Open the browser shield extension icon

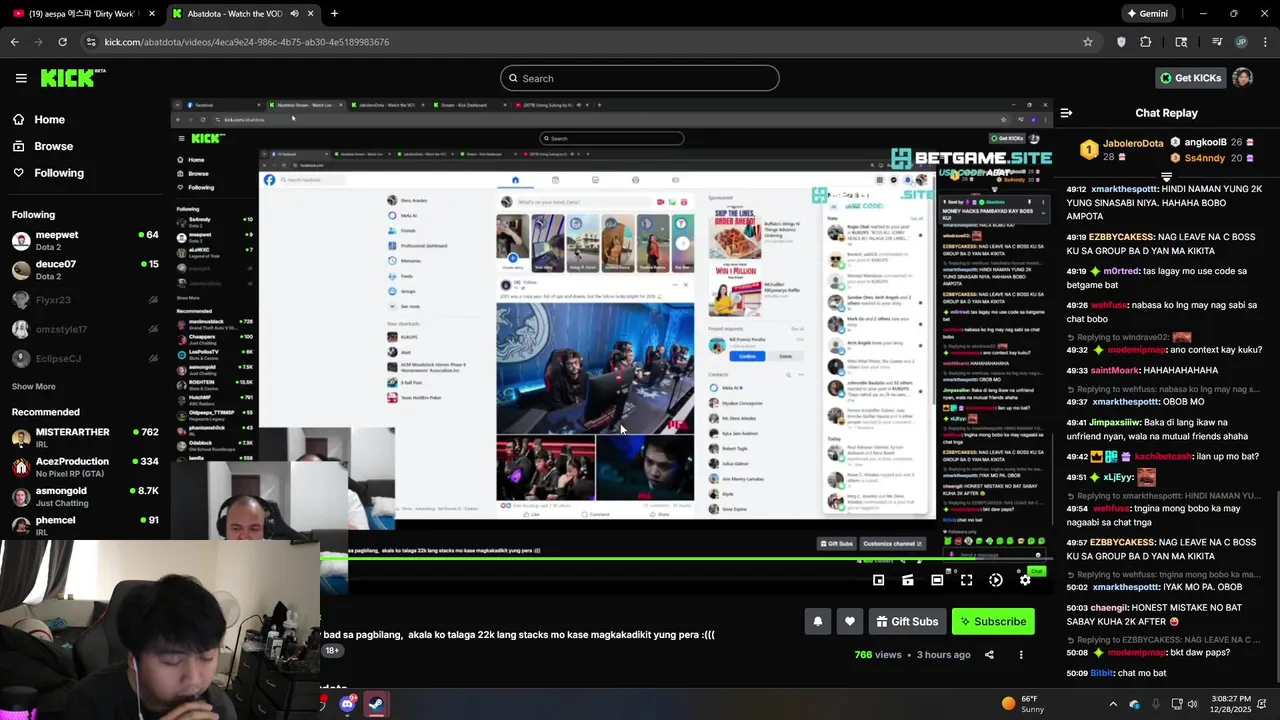[1121, 42]
